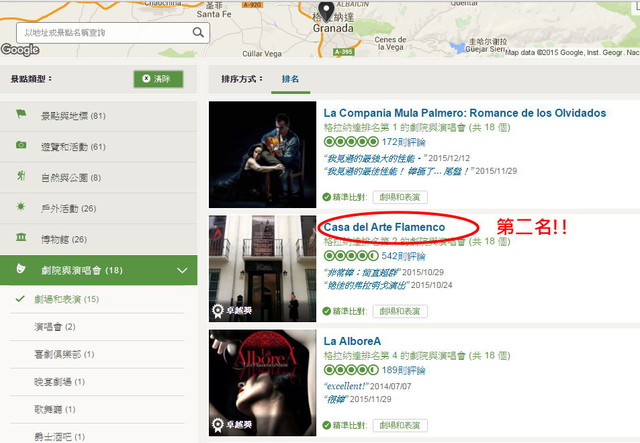Click the Granada map location pin
The width and height of the screenshot is (640, 443).
pyautogui.click(x=326, y=11)
